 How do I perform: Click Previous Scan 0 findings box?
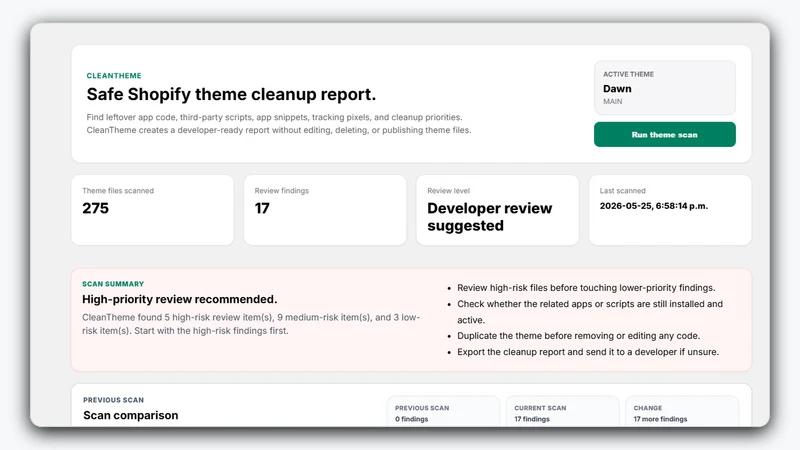443,412
